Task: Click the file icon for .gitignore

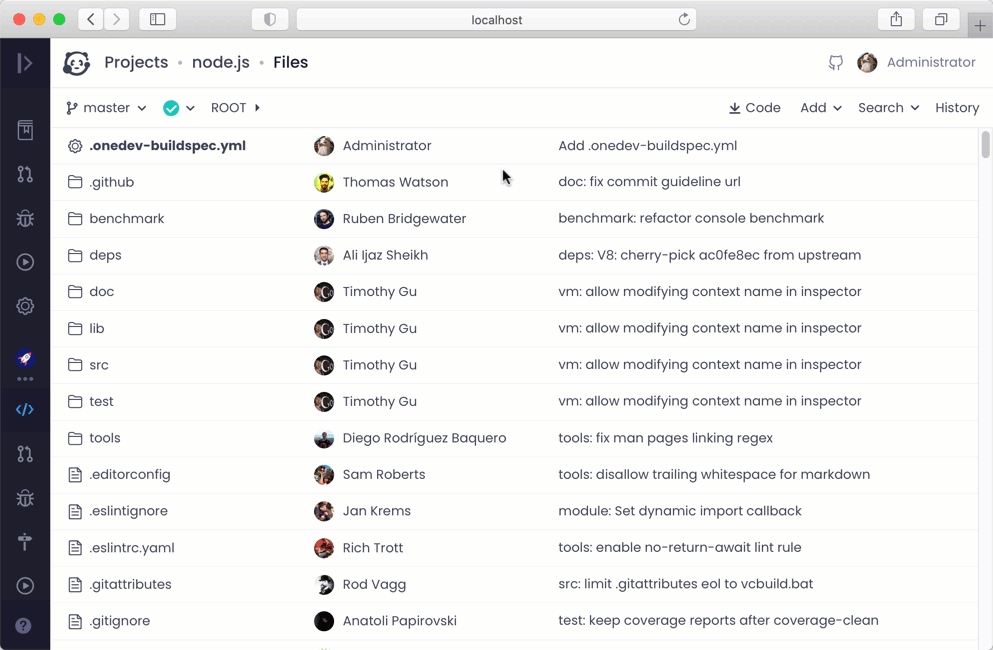Action: 75,621
